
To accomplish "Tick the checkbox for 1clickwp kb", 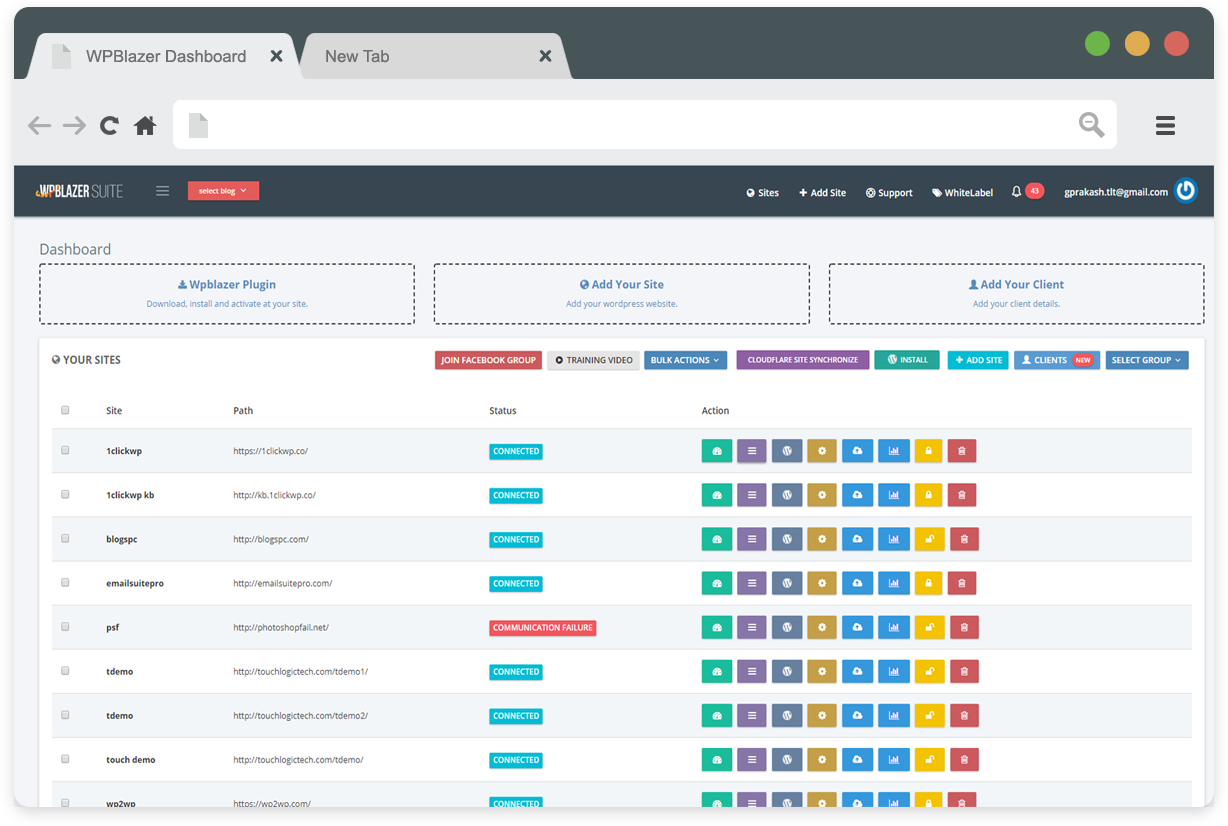I will click(x=65, y=494).
